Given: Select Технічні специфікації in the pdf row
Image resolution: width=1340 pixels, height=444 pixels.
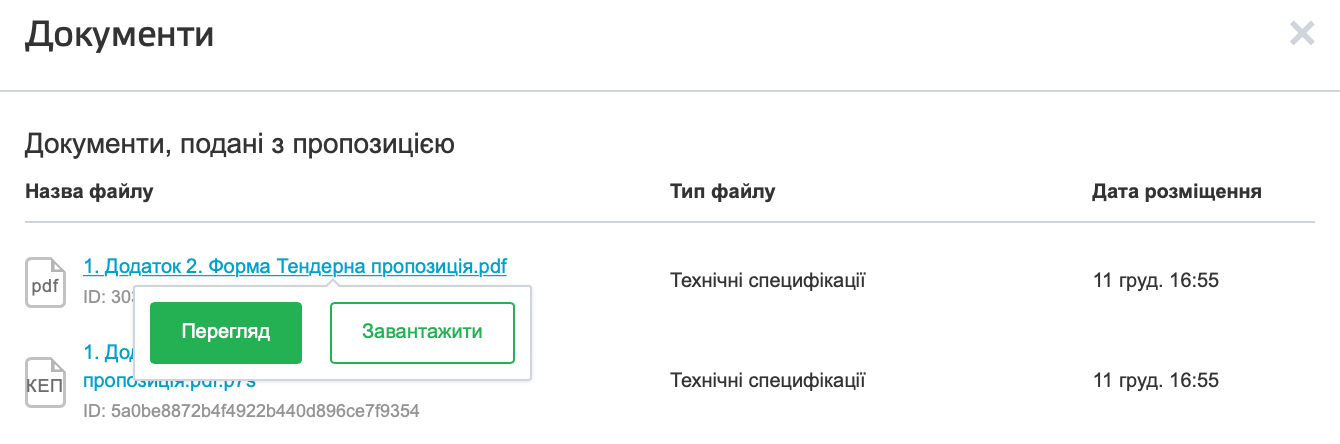Looking at the screenshot, I should (767, 281).
